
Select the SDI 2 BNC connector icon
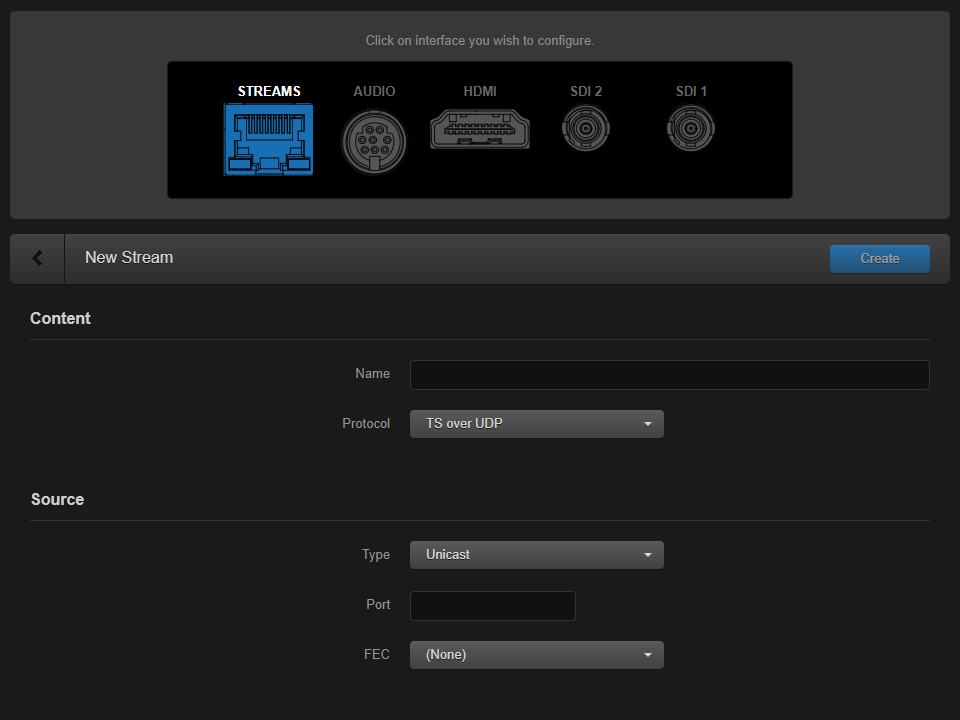pyautogui.click(x=585, y=129)
